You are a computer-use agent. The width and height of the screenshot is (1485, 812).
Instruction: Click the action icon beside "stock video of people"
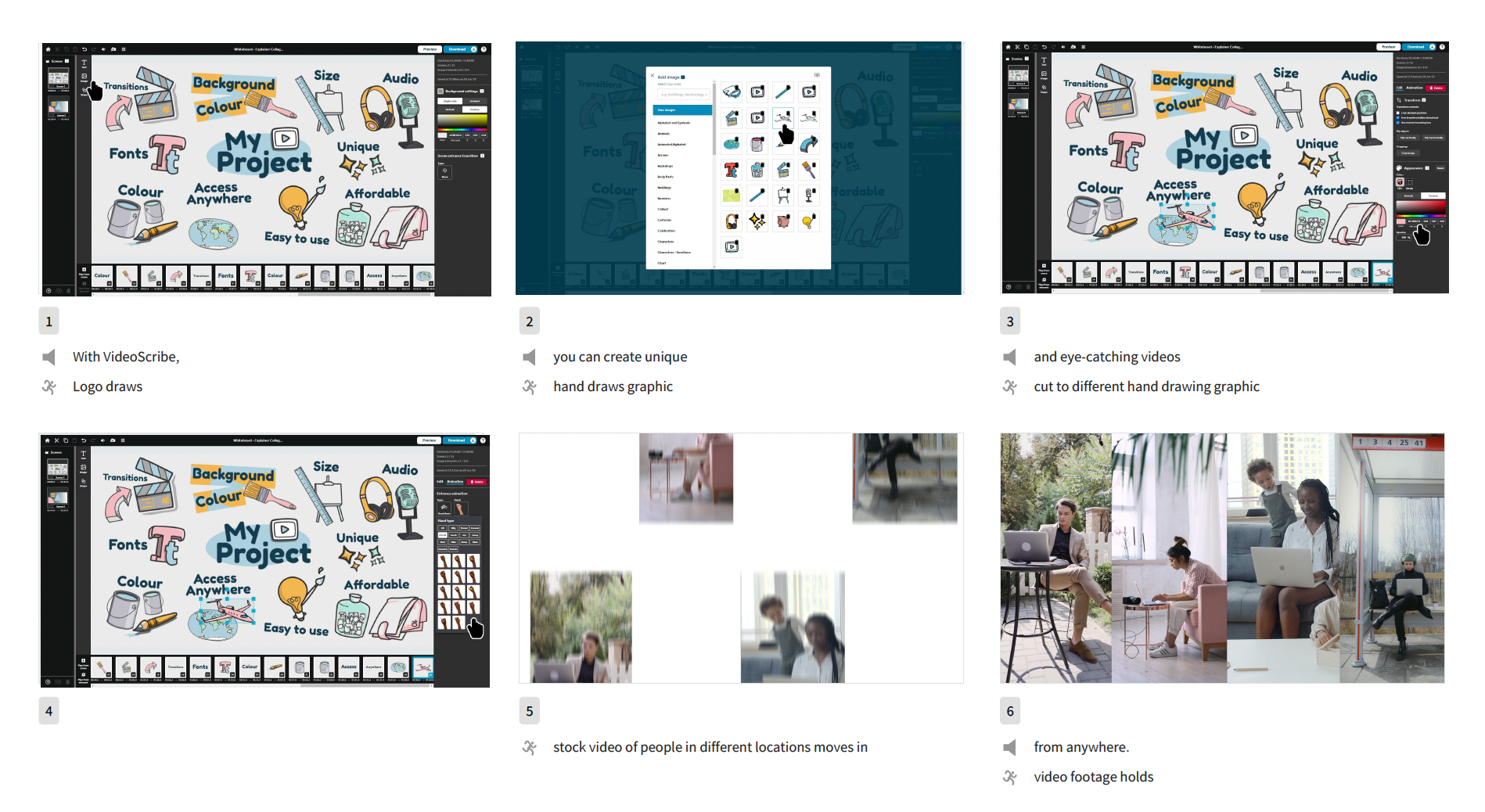(530, 748)
